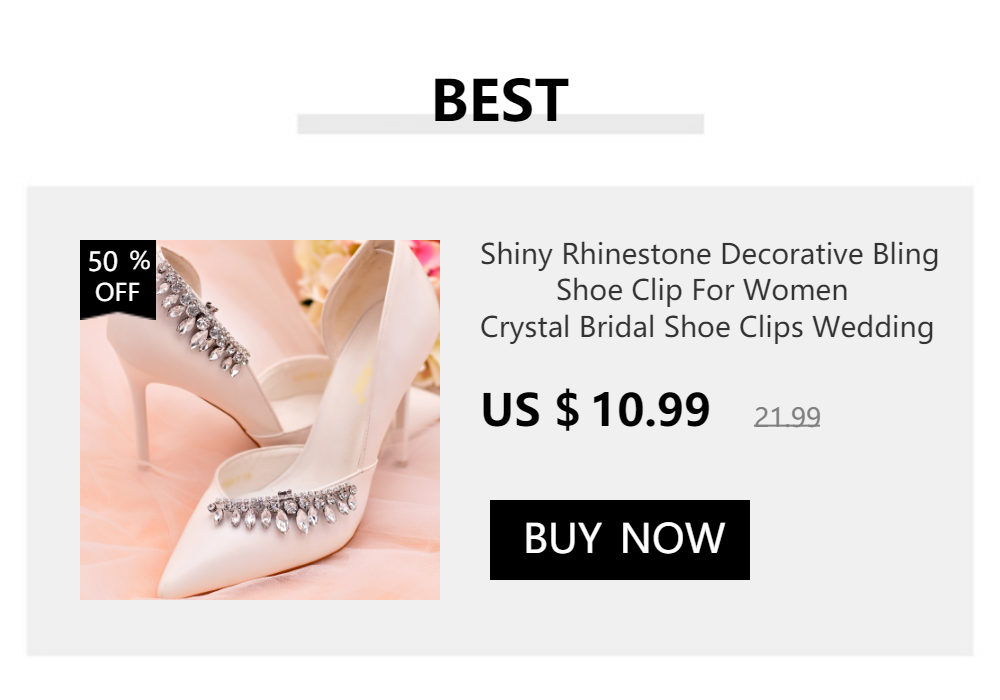1000x700 pixels.
Task: Click the word NOW on the button
Action: click(673, 539)
